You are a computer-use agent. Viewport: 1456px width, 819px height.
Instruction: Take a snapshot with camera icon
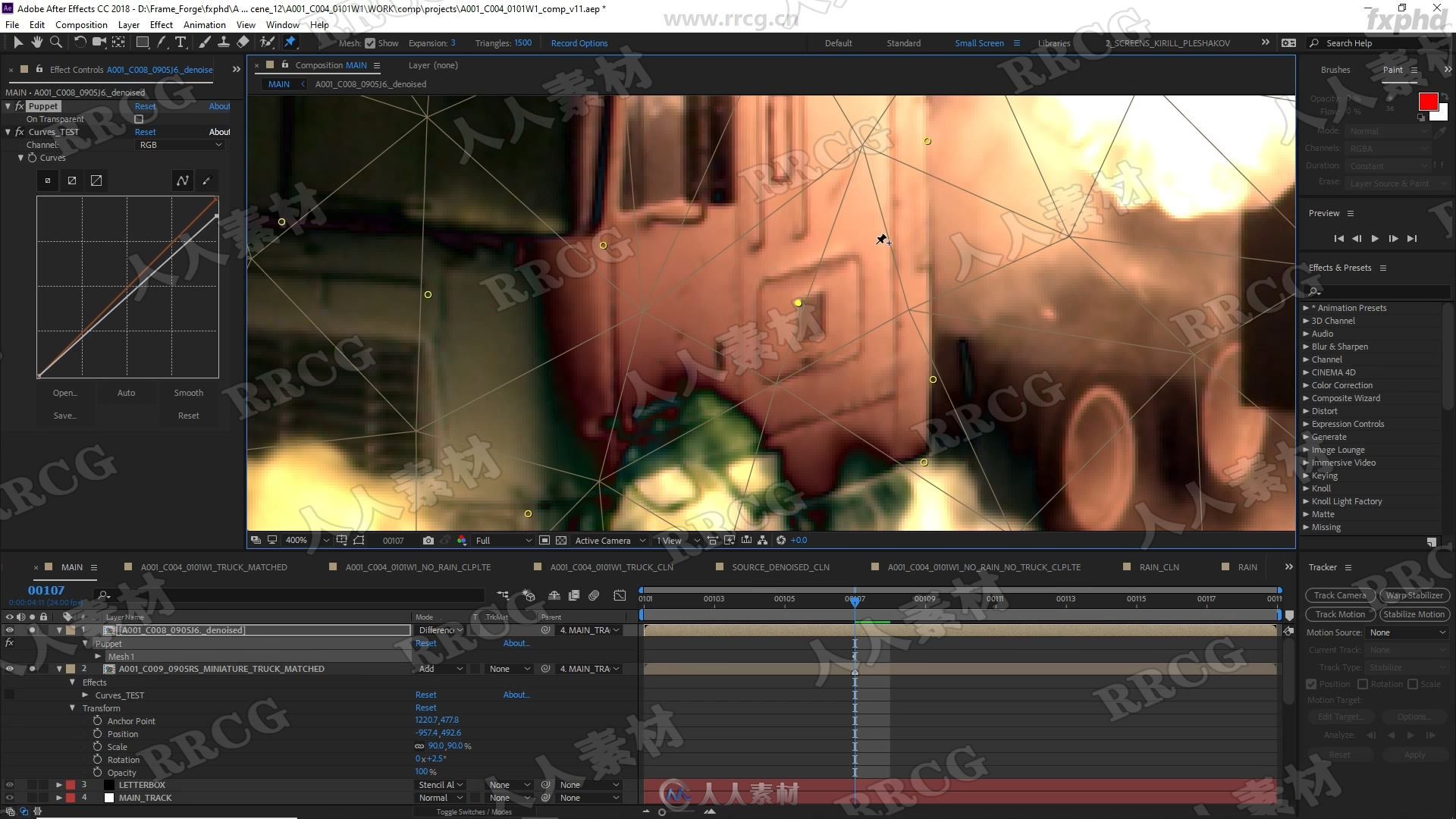pos(428,541)
